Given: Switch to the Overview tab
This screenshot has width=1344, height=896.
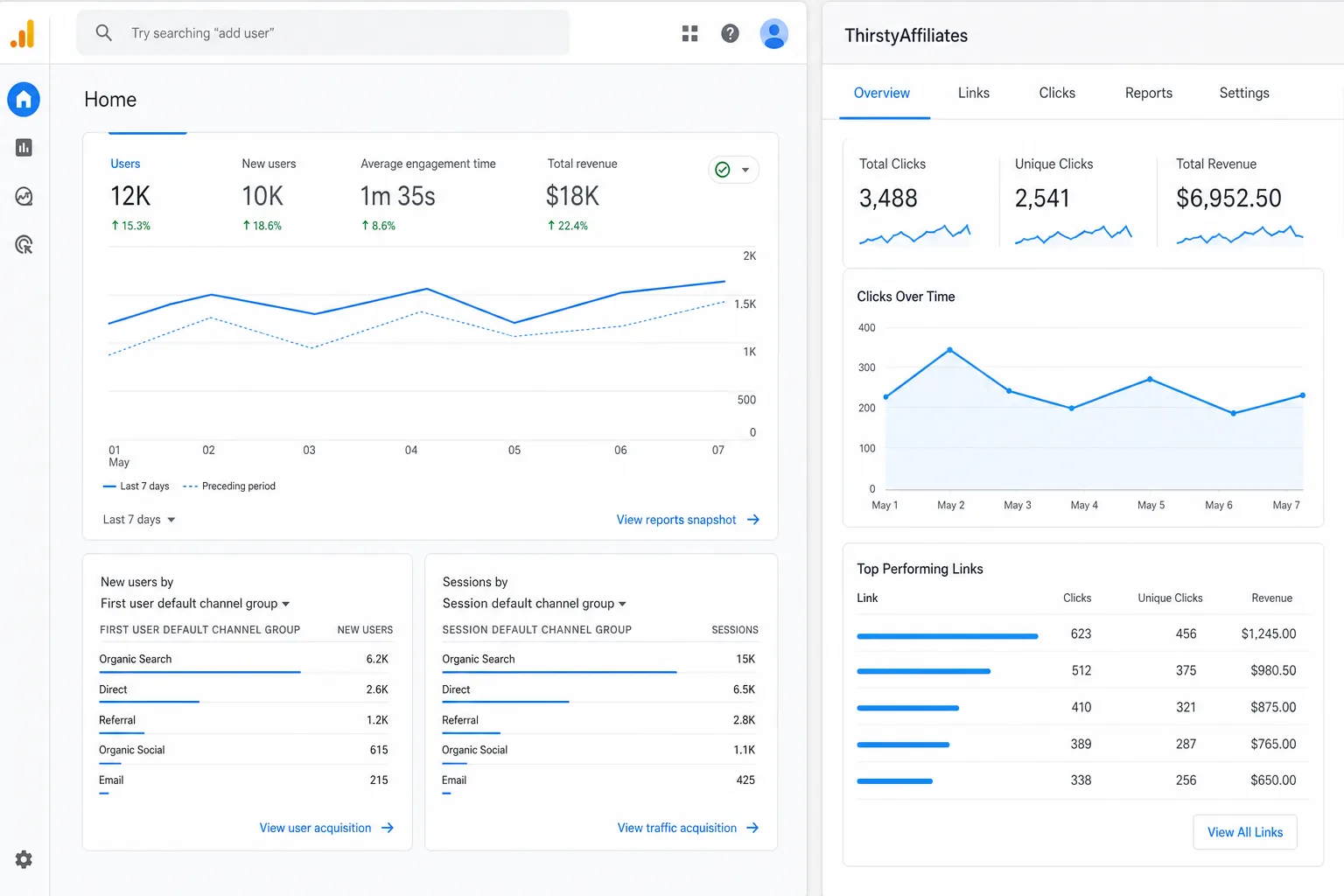Looking at the screenshot, I should (x=882, y=93).
